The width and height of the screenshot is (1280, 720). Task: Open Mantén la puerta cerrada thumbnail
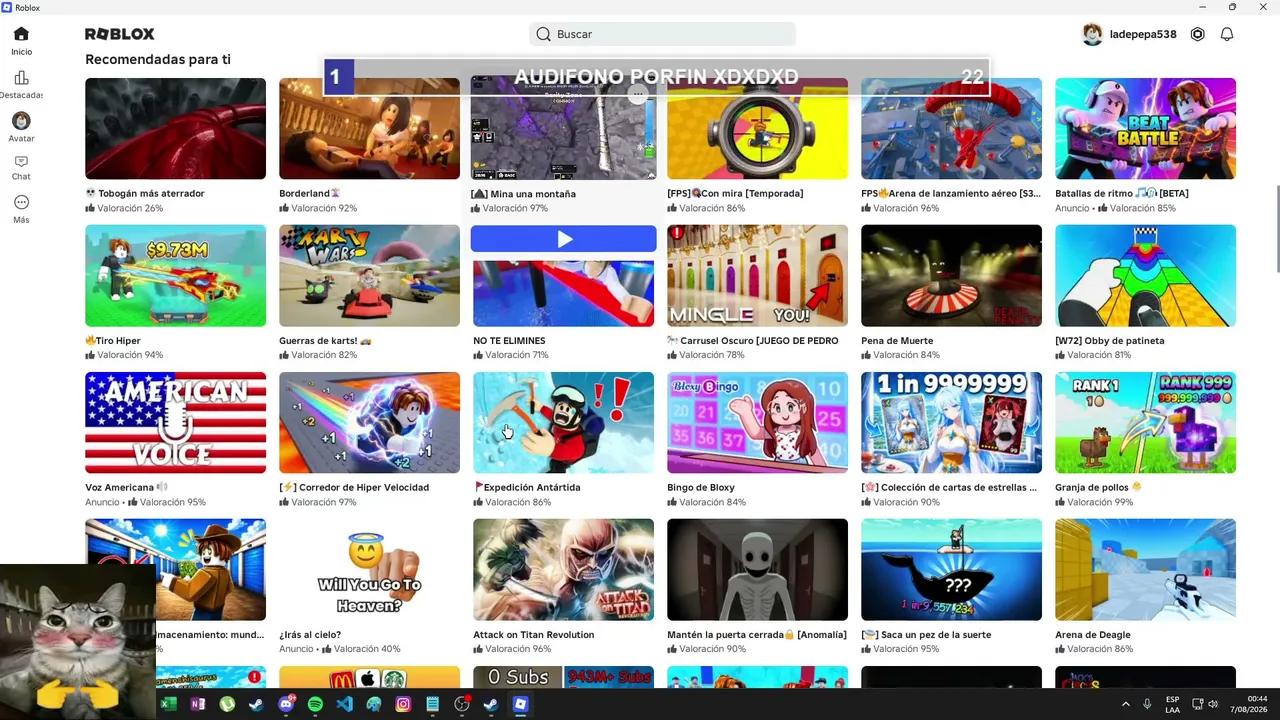(x=757, y=570)
